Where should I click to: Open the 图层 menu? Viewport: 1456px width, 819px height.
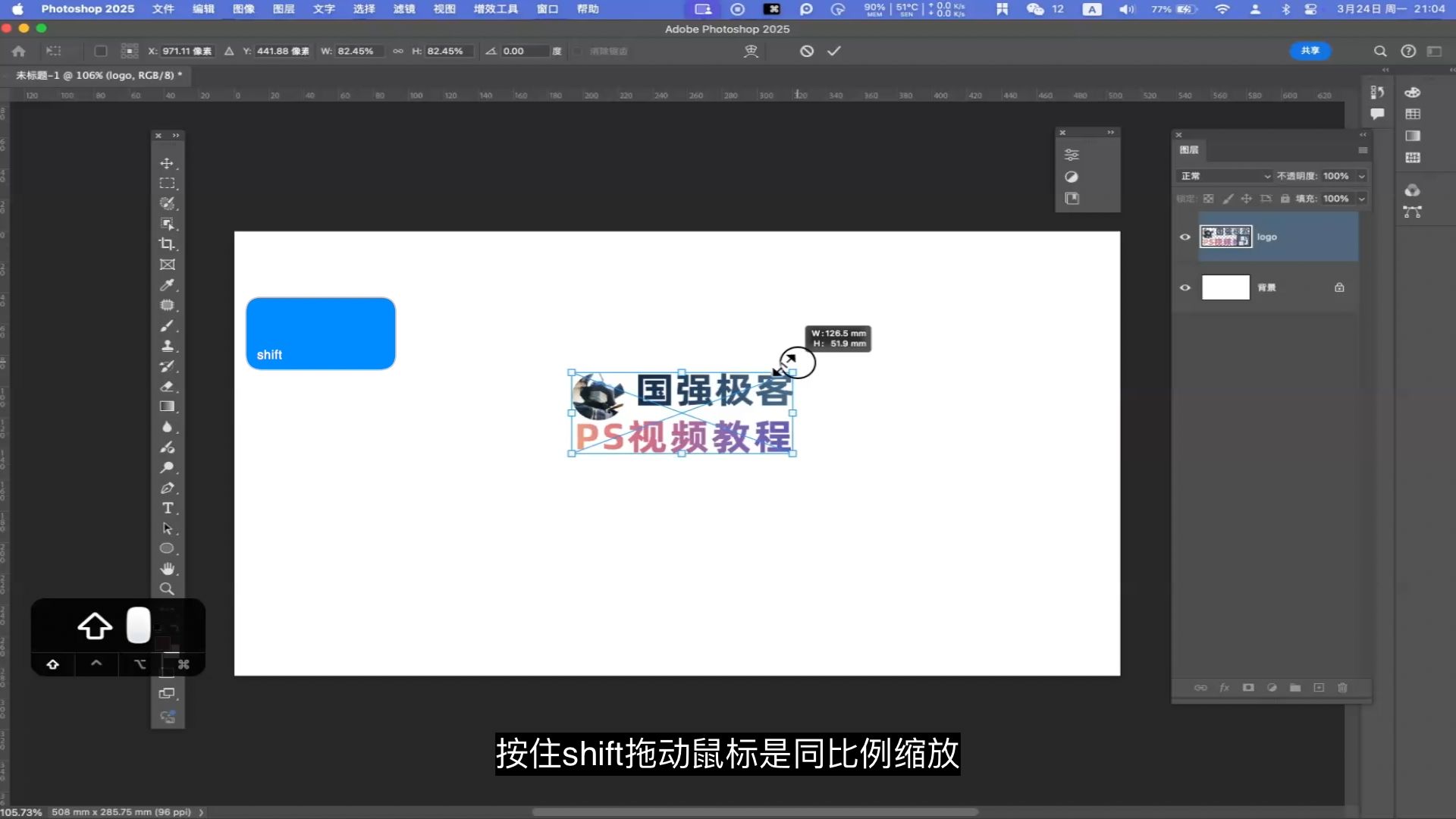(x=284, y=9)
